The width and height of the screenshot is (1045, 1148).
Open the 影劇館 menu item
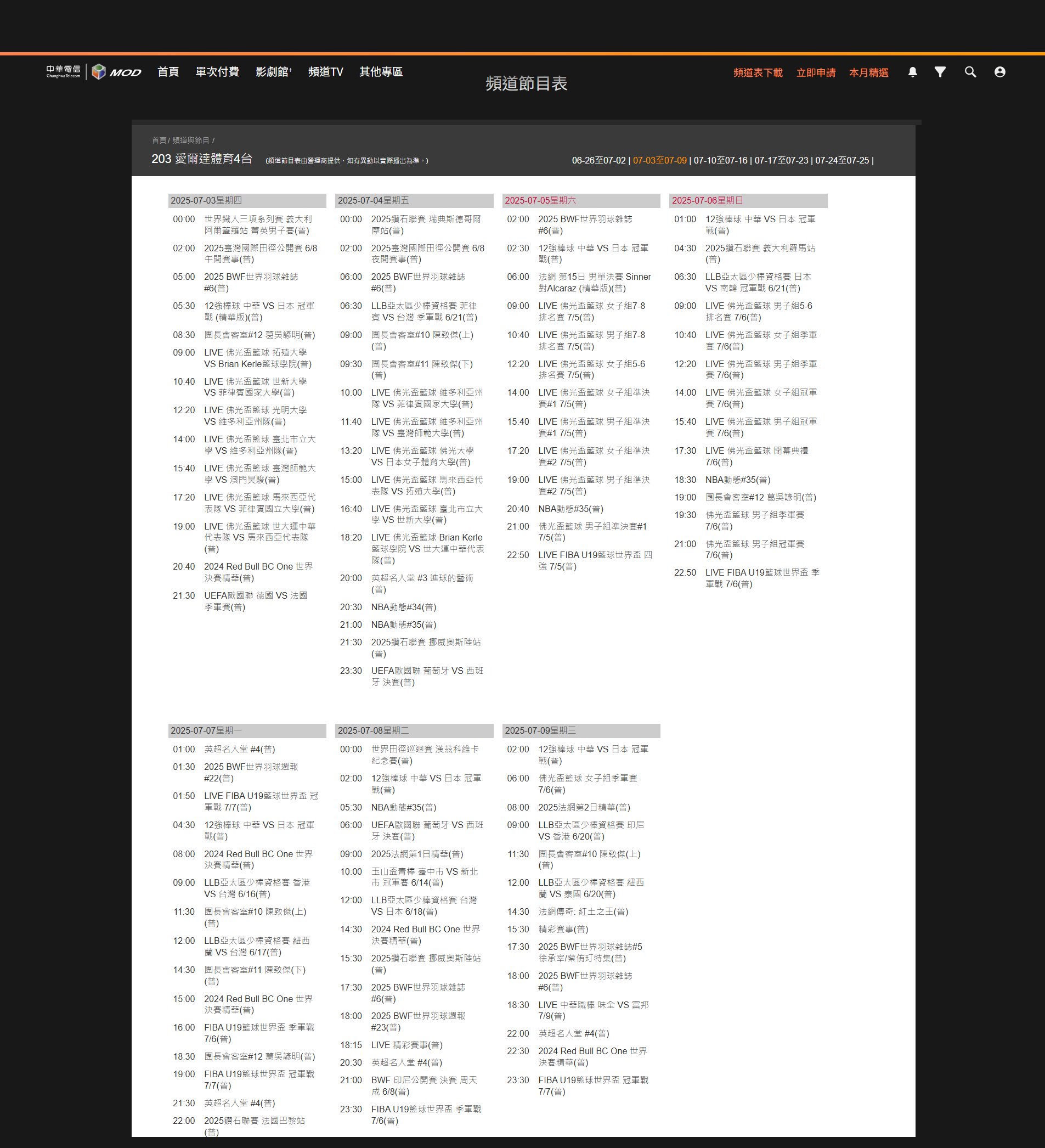point(273,72)
